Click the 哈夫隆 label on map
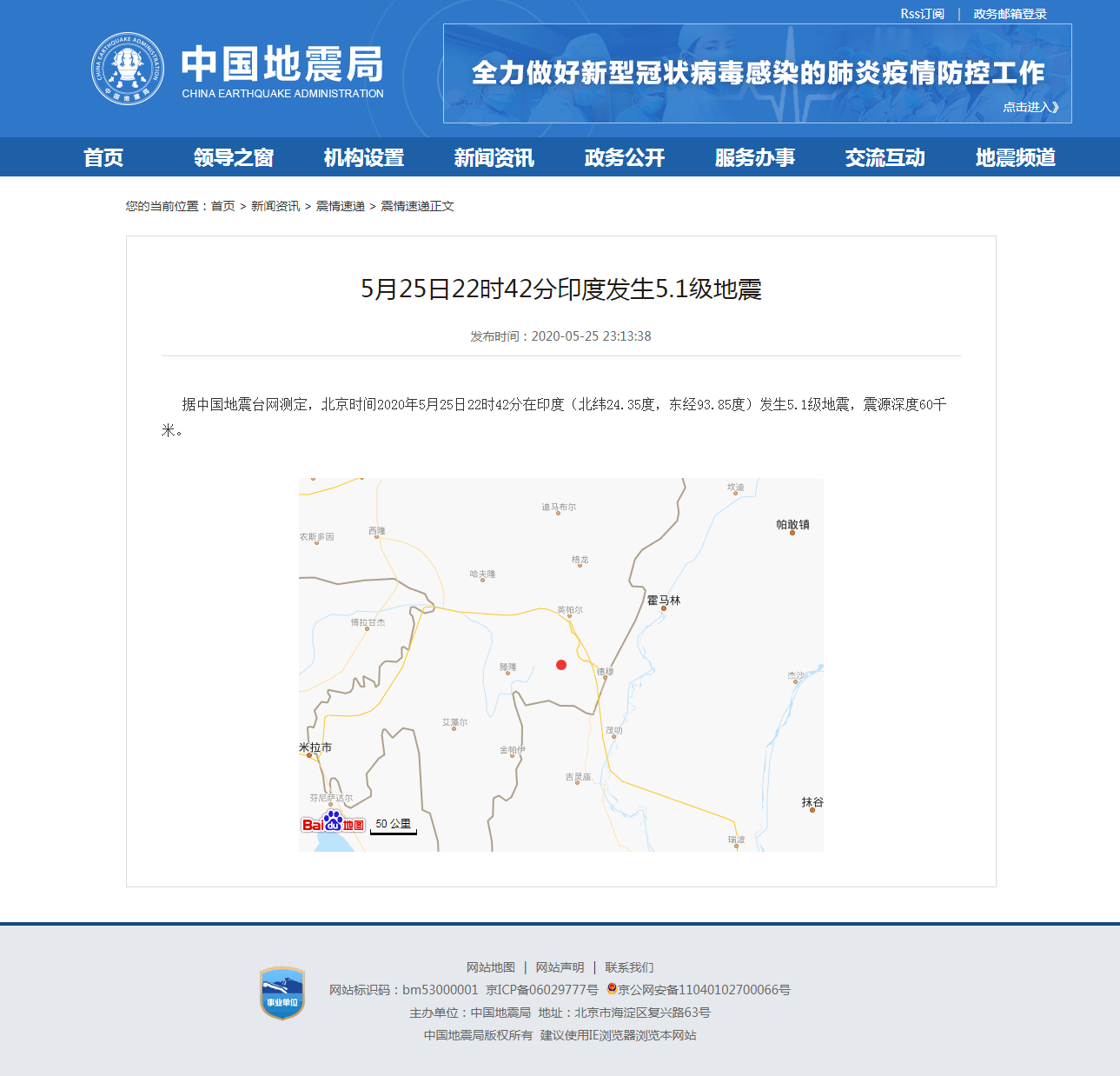 point(482,575)
